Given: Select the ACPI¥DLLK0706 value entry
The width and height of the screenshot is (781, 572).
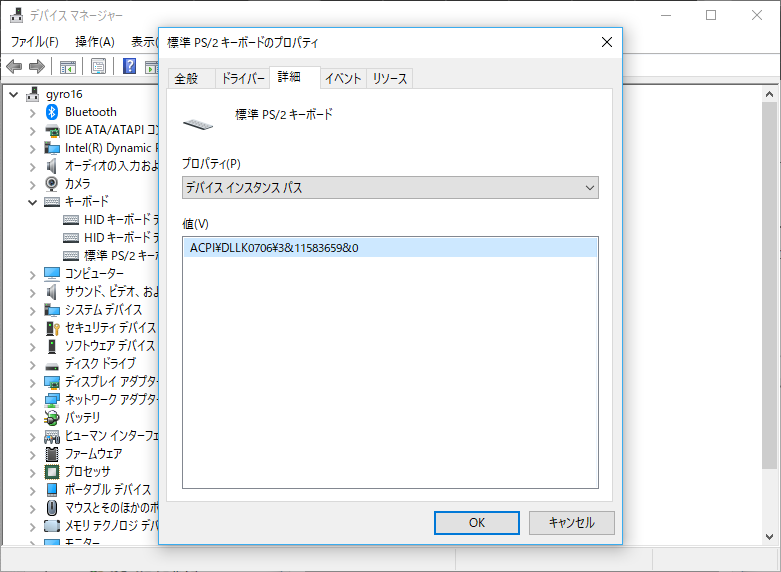Looking at the screenshot, I should coord(390,248).
